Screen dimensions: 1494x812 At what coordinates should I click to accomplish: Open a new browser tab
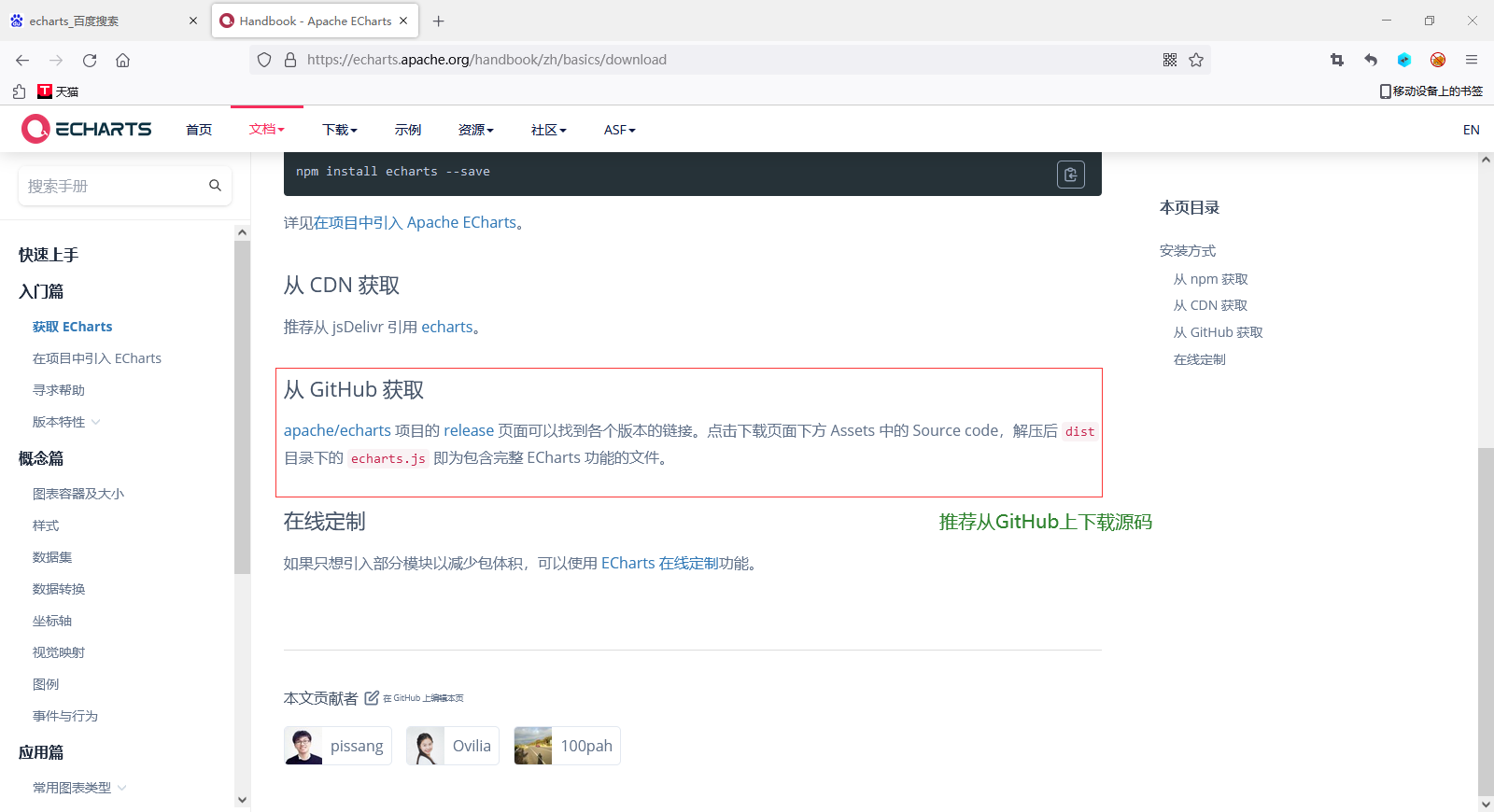point(438,21)
